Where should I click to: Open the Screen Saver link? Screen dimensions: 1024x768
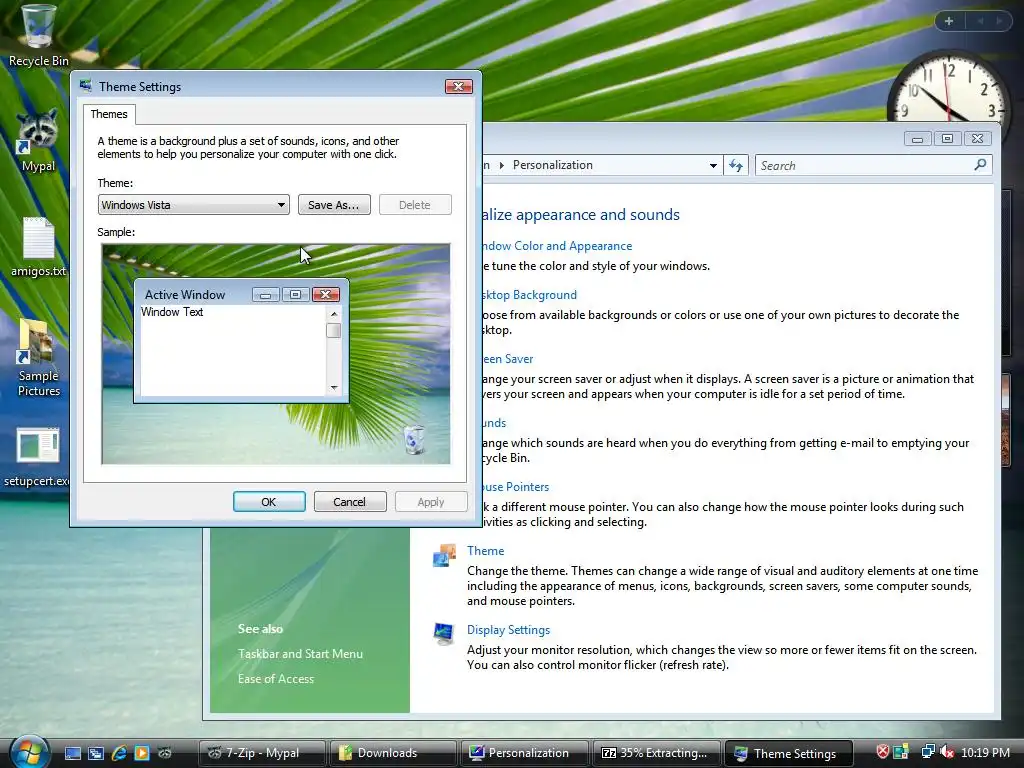[x=507, y=359]
